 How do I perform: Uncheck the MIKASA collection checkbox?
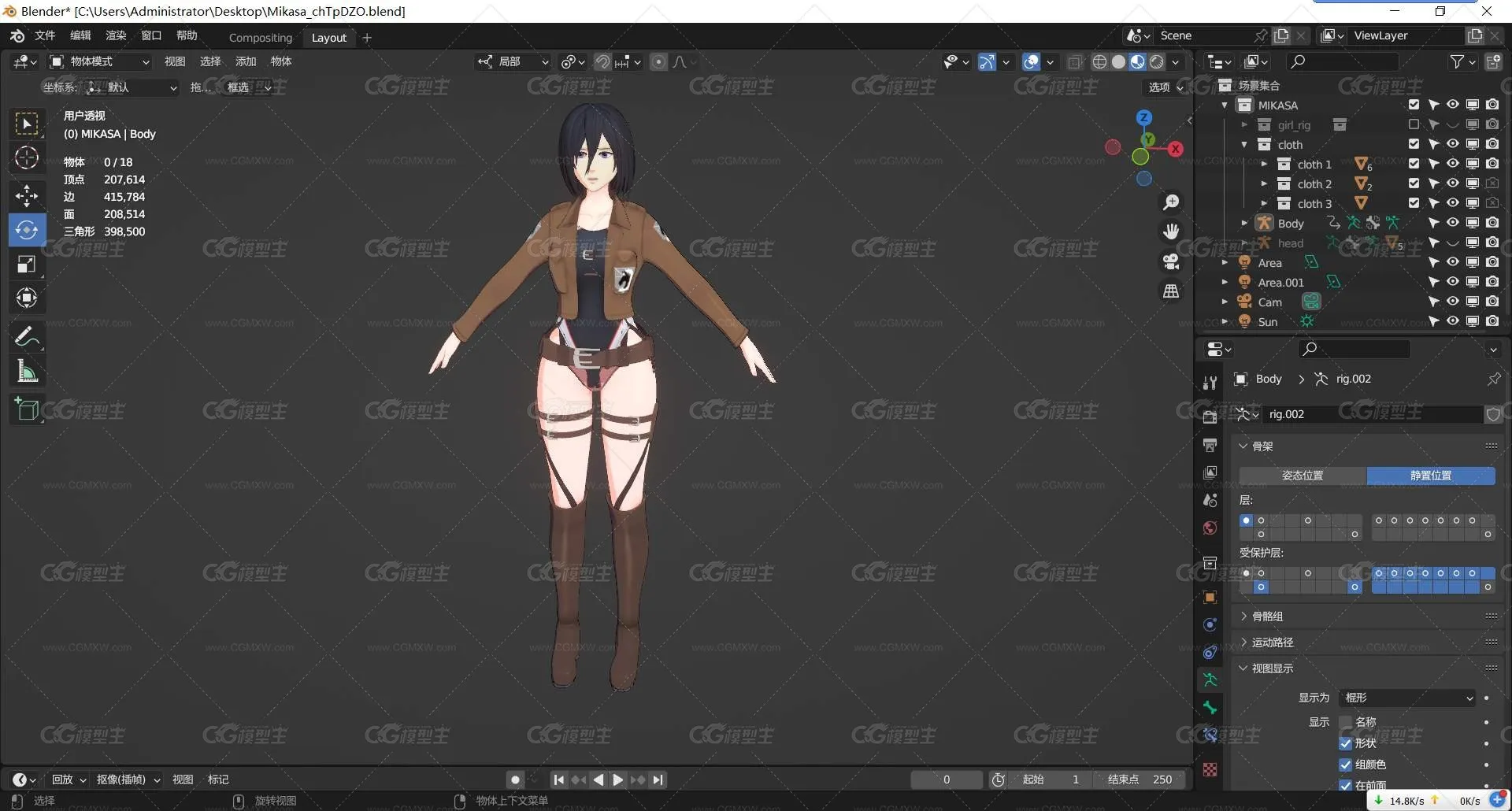(x=1414, y=105)
